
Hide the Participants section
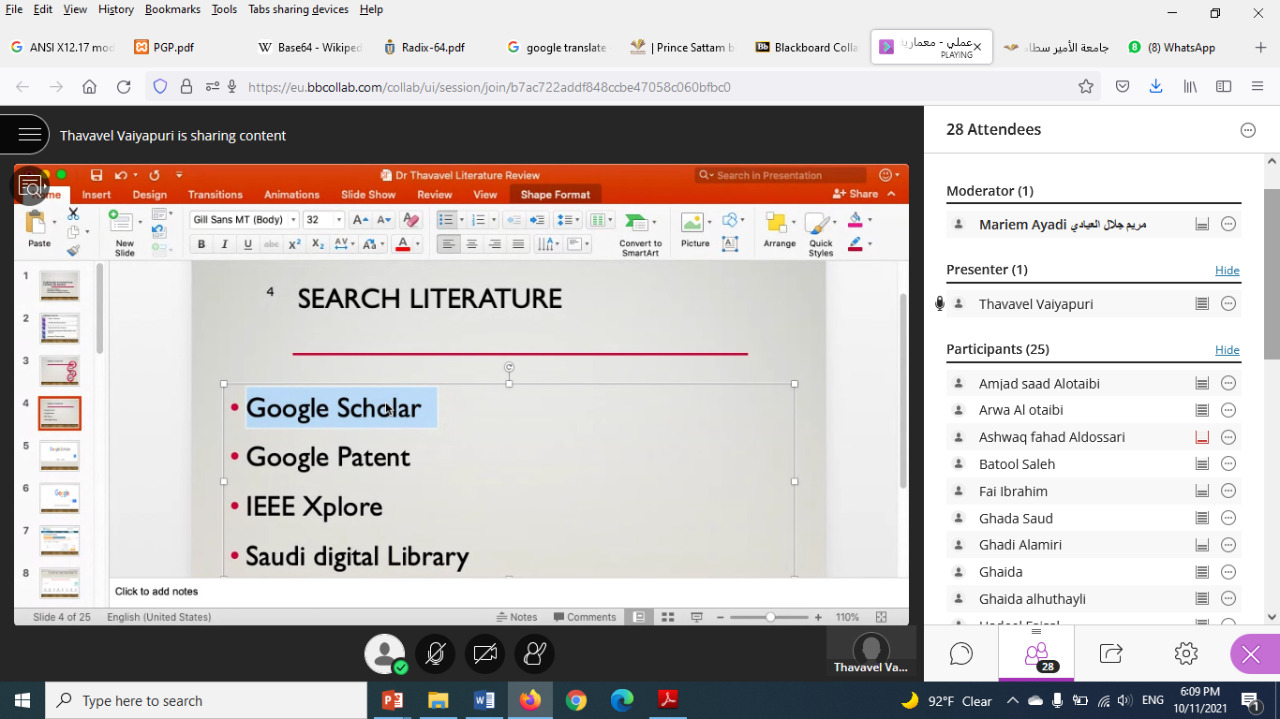click(1227, 350)
